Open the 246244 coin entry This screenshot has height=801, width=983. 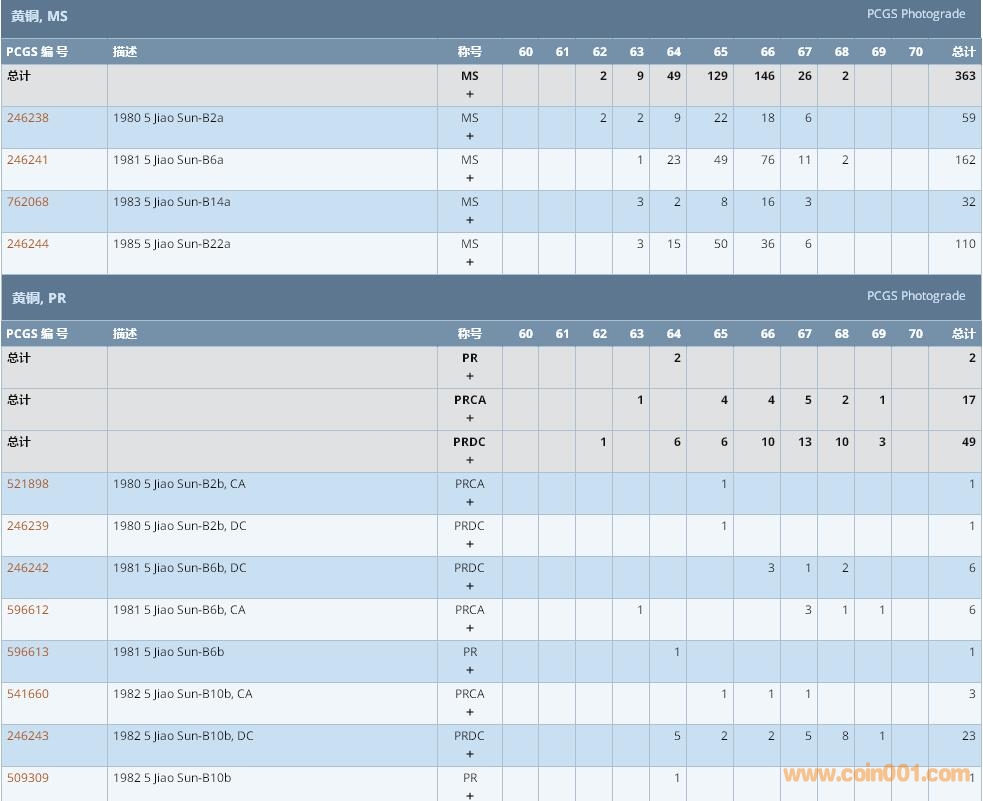[x=28, y=244]
